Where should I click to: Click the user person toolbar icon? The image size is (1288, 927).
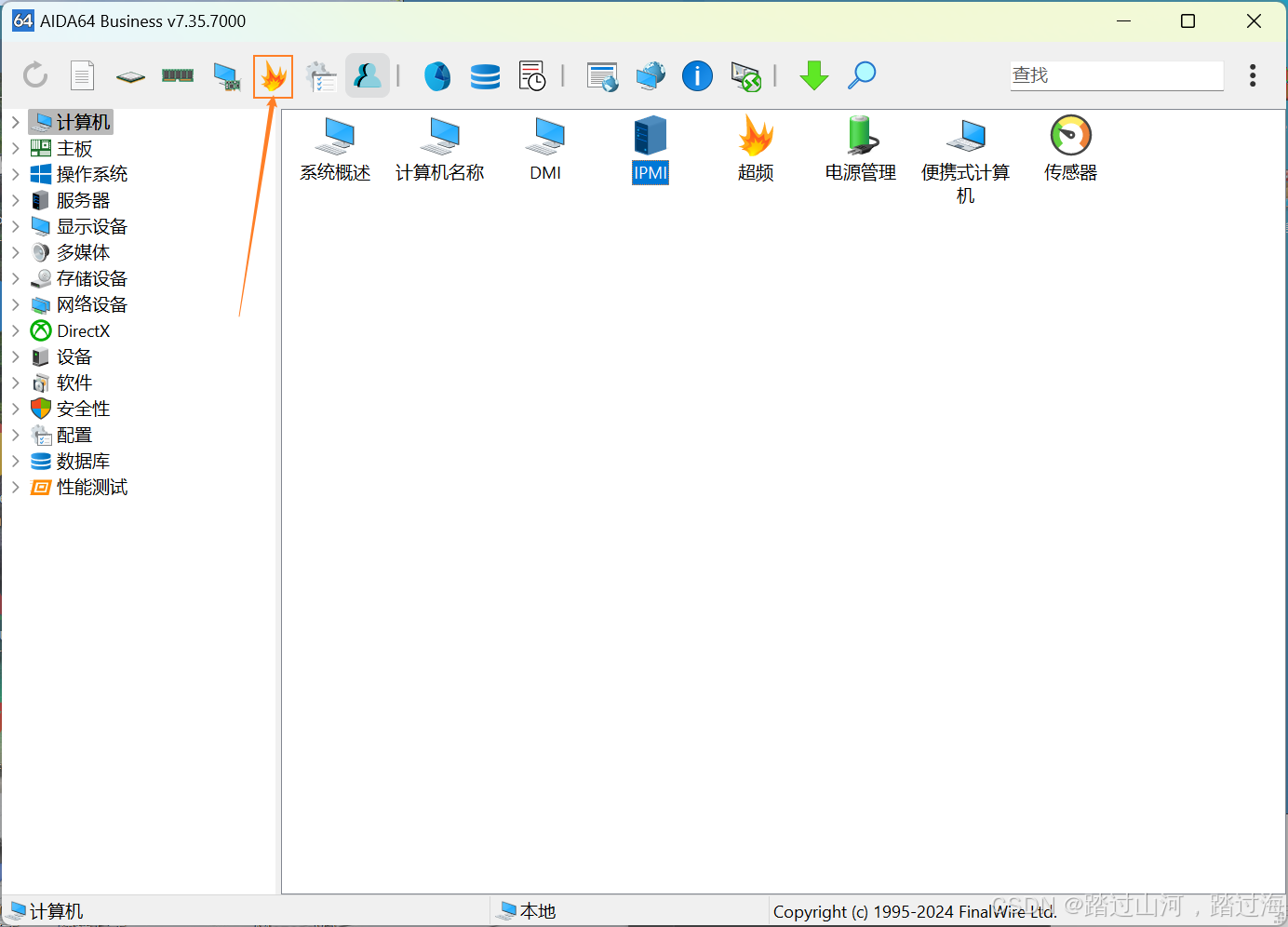368,75
